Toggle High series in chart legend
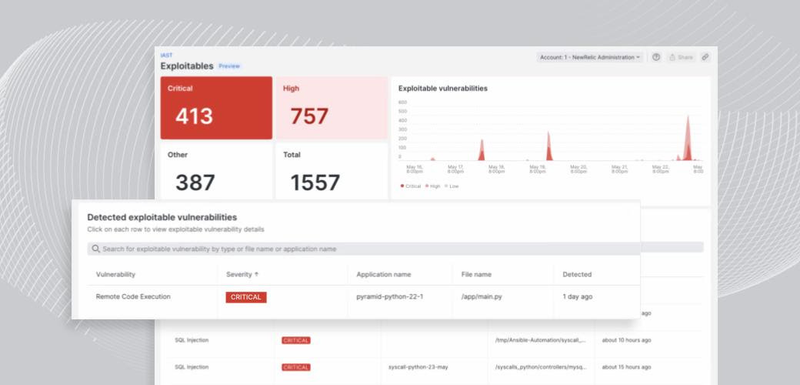Image resolution: width=800 pixels, height=385 pixels. coord(432,186)
